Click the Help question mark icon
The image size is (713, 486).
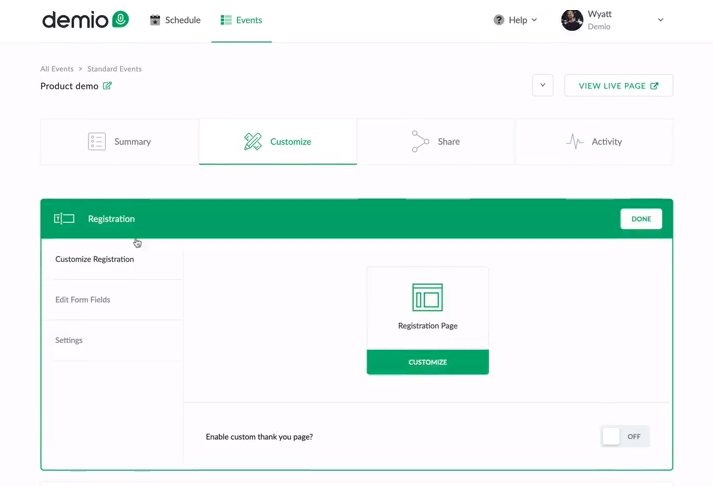(x=499, y=20)
